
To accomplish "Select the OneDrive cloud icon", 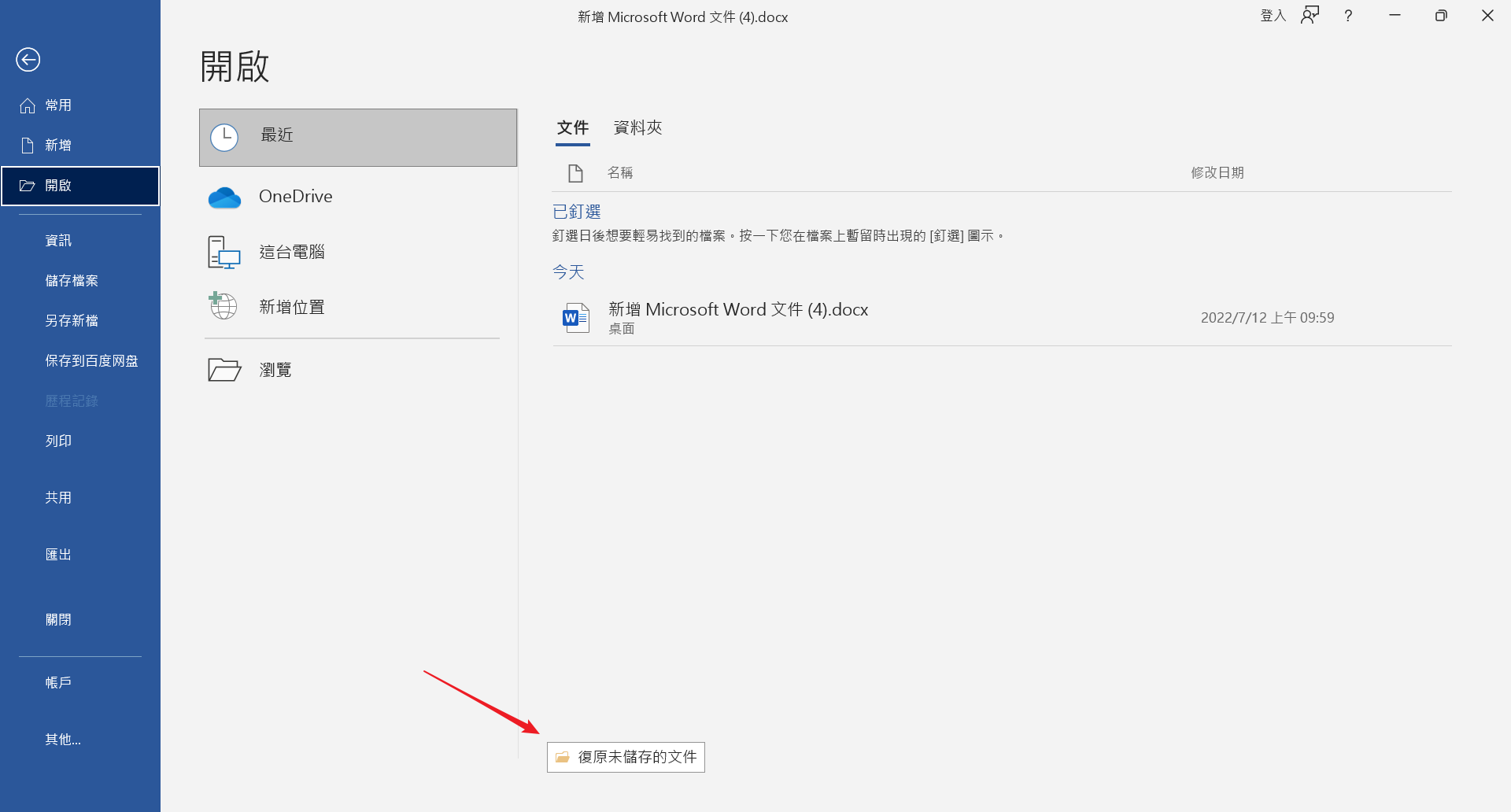I will tap(224, 197).
